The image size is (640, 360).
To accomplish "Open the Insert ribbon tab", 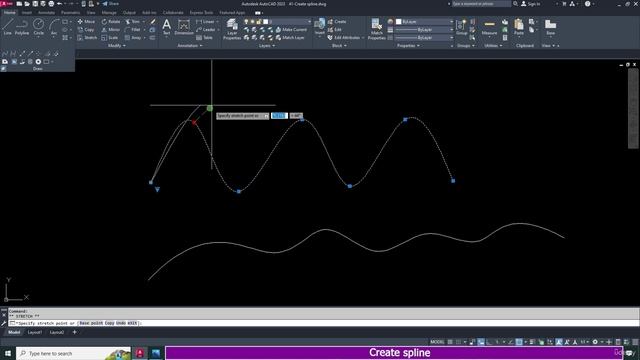I will 27,13.
